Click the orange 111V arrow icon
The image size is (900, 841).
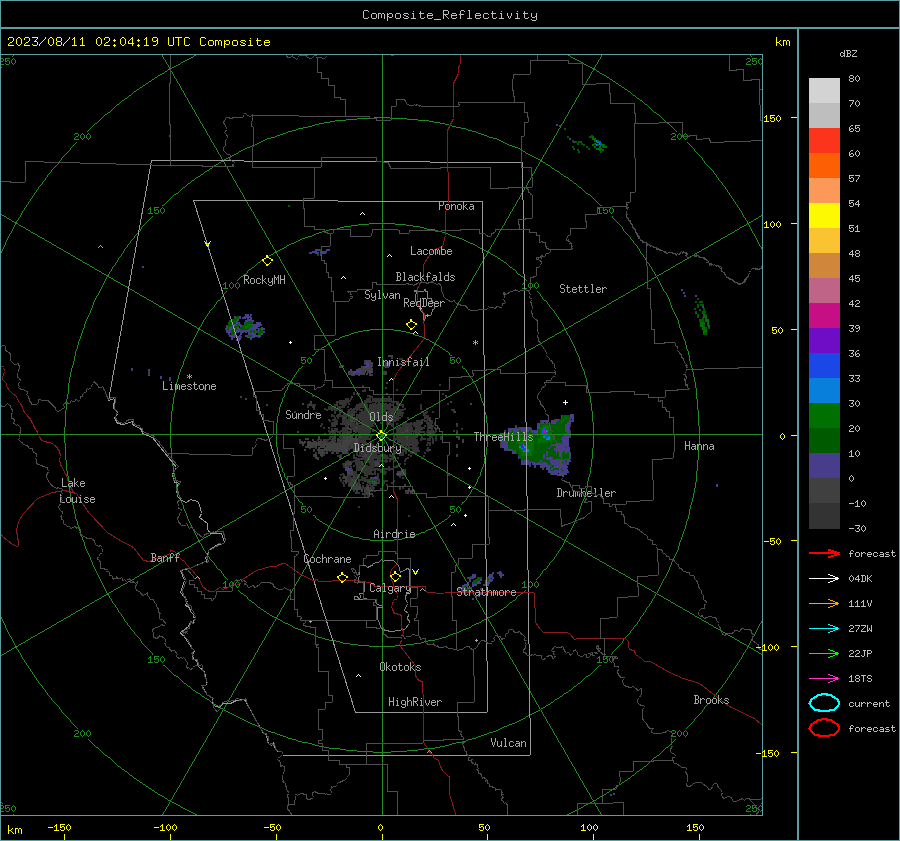824,603
